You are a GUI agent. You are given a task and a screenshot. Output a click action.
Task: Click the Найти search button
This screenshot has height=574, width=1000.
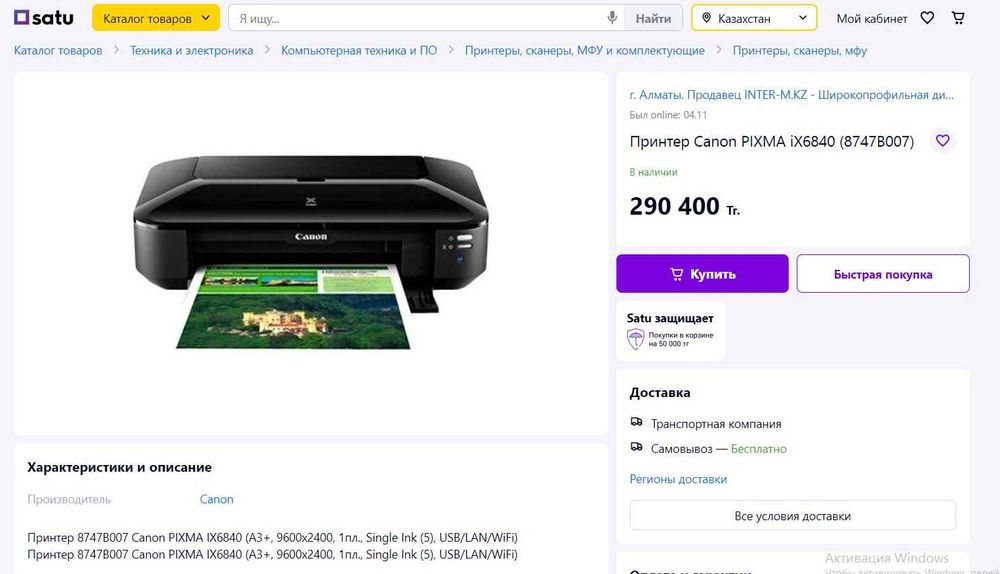[653, 18]
